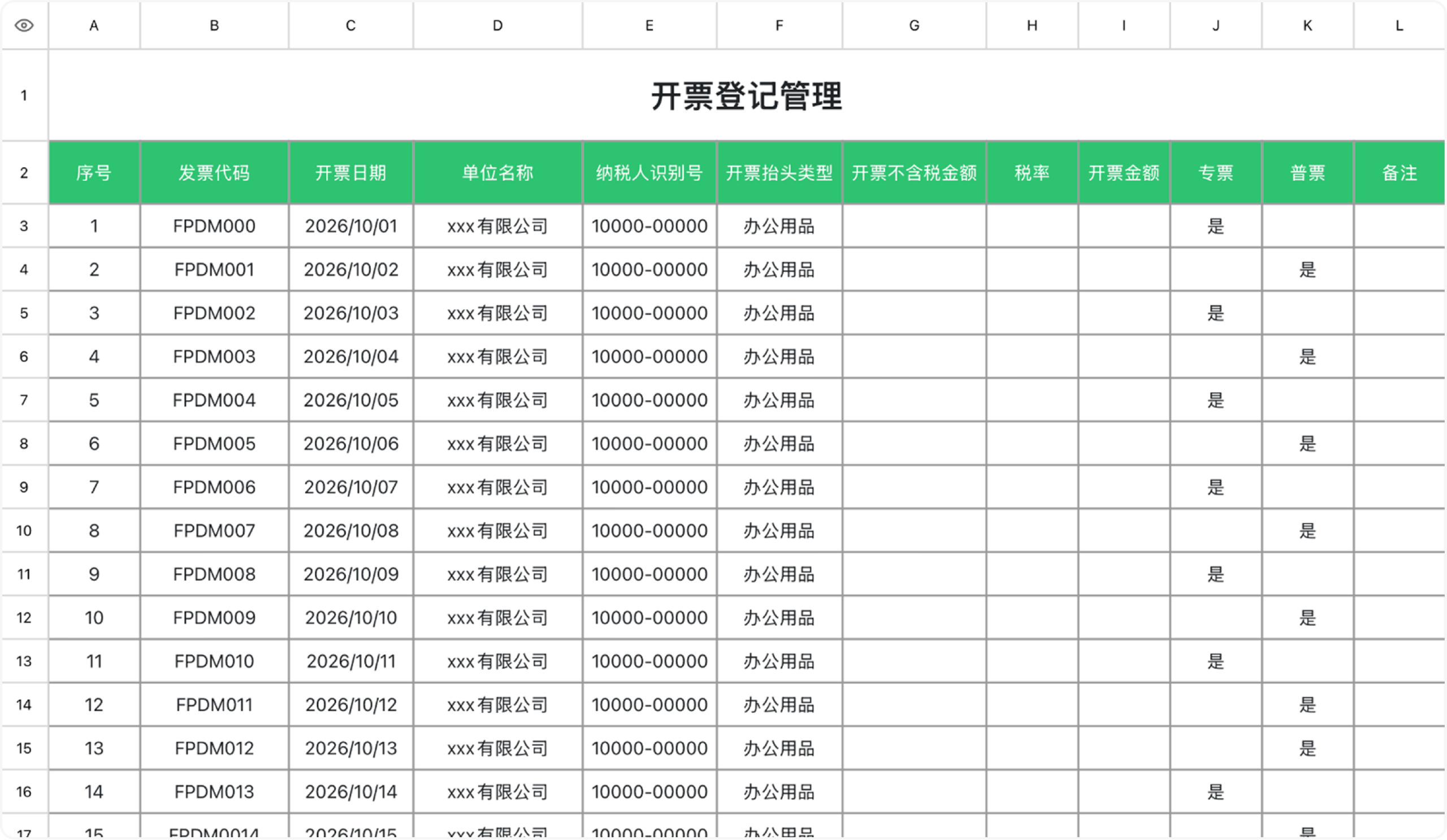Select row 1 header
The height and width of the screenshot is (840, 1447).
(24, 96)
